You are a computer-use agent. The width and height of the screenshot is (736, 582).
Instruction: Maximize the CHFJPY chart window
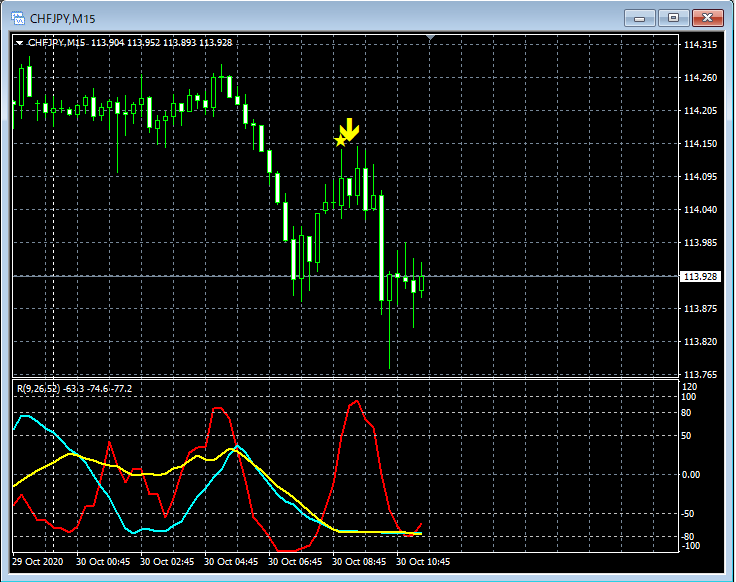pos(673,18)
